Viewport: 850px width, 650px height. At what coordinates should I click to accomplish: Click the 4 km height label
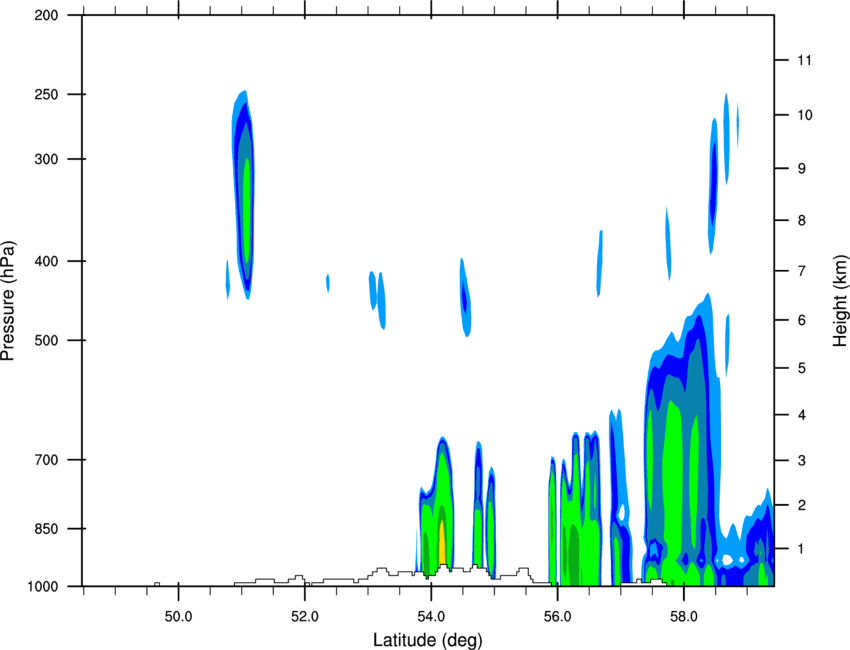click(x=802, y=415)
